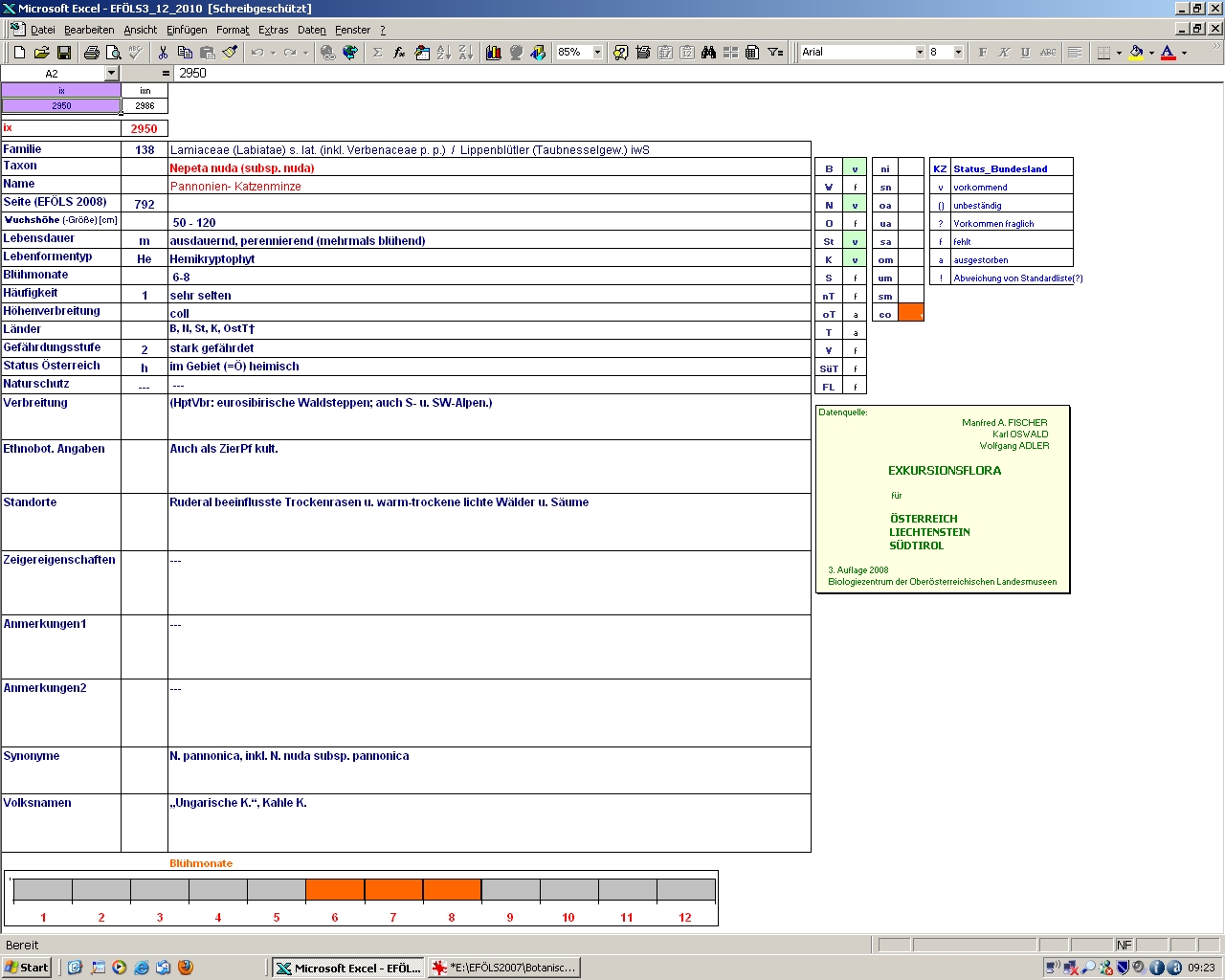Click the orange month 6 bar in Blühmonate
This screenshot has height=980, width=1225.
(x=335, y=890)
